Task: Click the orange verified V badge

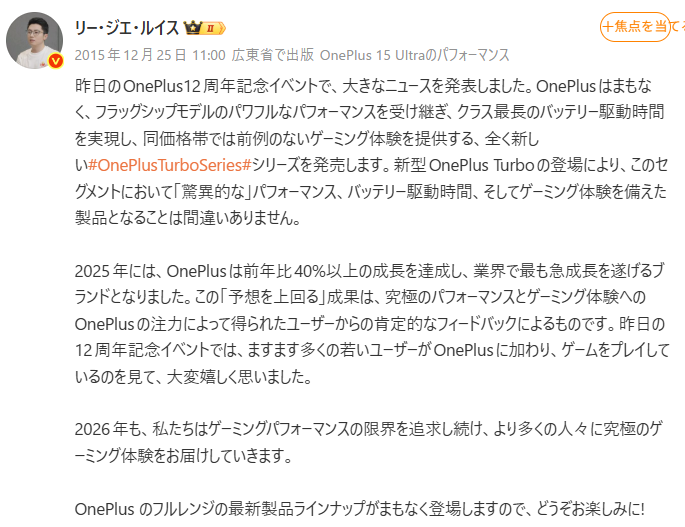Action: click(55, 61)
